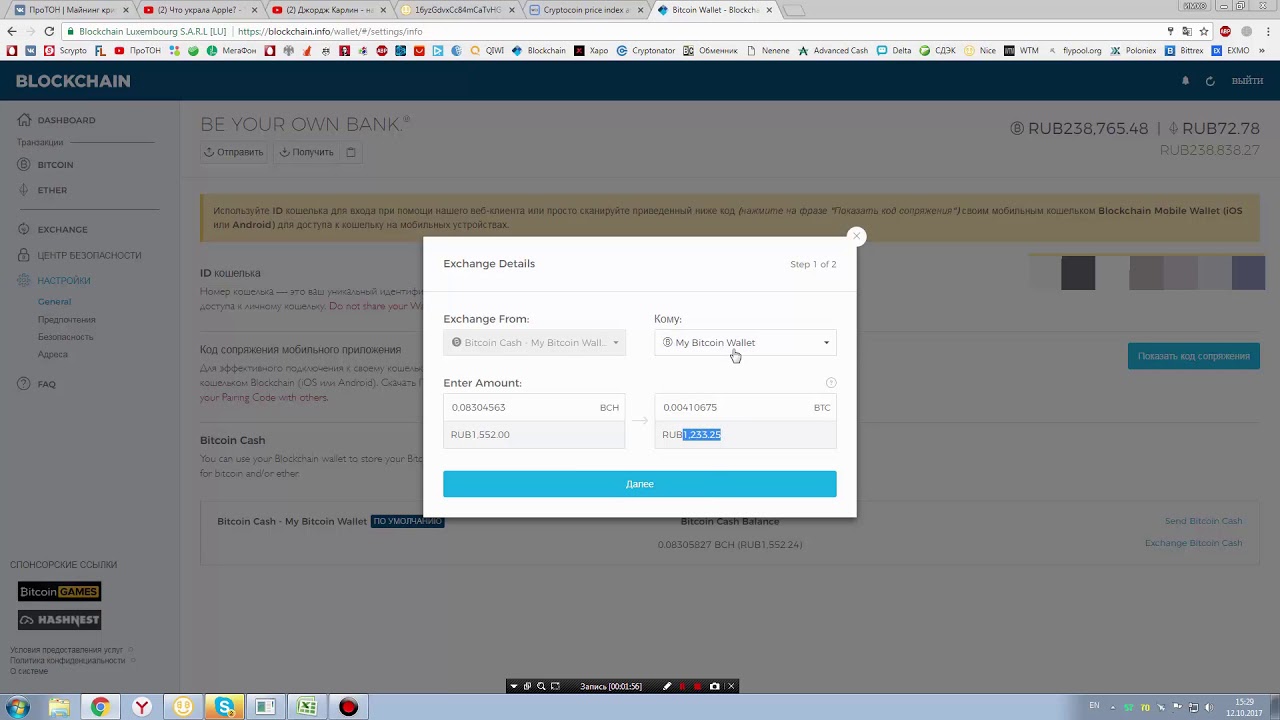This screenshot has height=720, width=1280.
Task: Click the Получить receive button
Action: coord(307,152)
